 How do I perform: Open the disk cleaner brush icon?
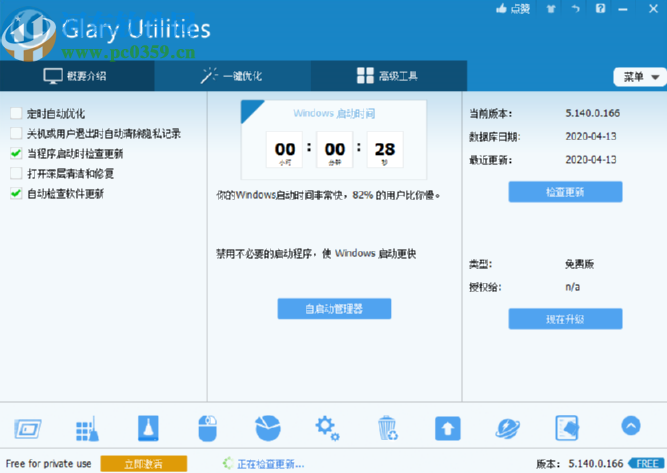[148, 428]
